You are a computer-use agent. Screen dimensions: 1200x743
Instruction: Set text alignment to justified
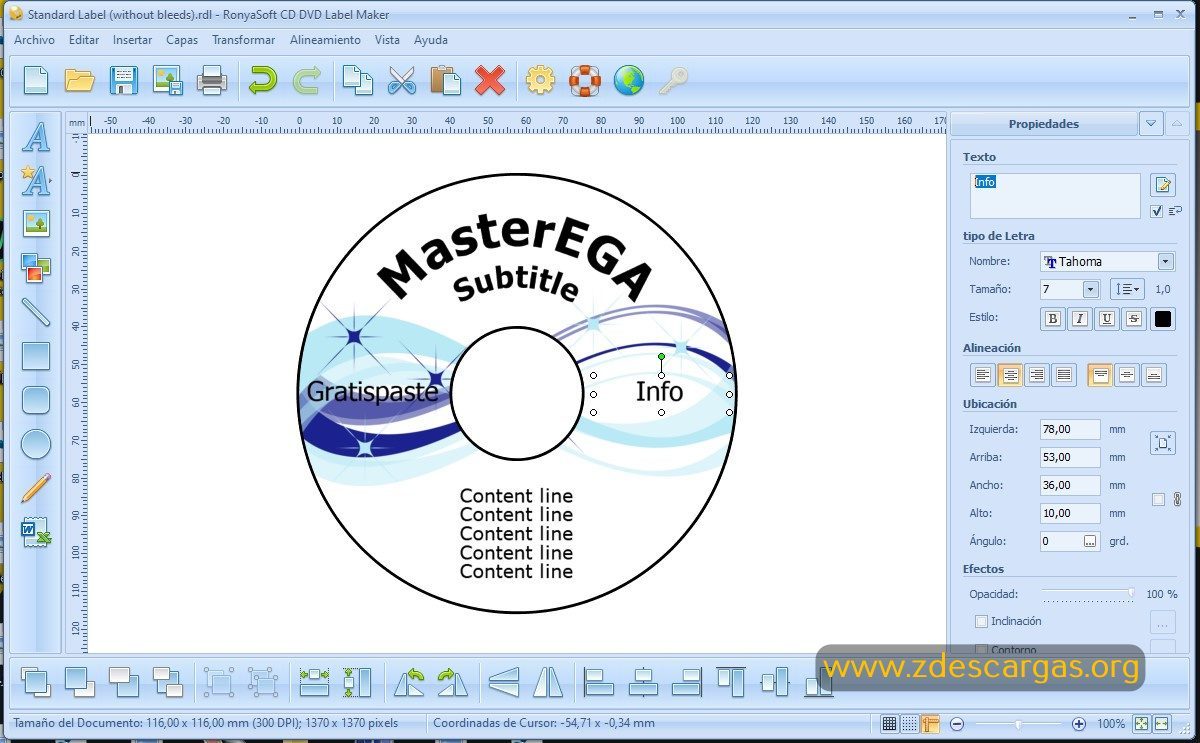point(1064,375)
